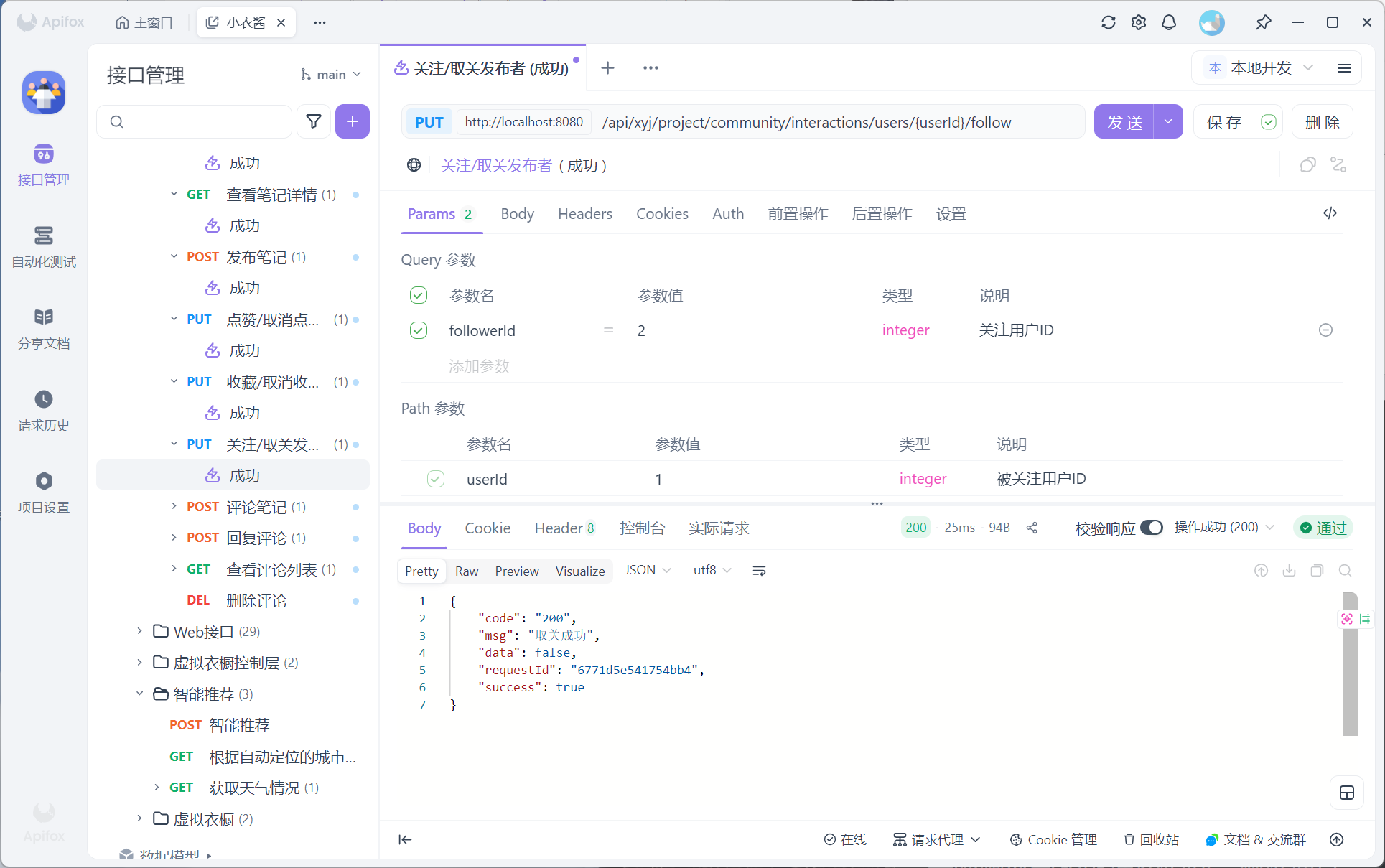1385x868 pixels.
Task: Click the filter funnel icon
Action: (x=314, y=121)
